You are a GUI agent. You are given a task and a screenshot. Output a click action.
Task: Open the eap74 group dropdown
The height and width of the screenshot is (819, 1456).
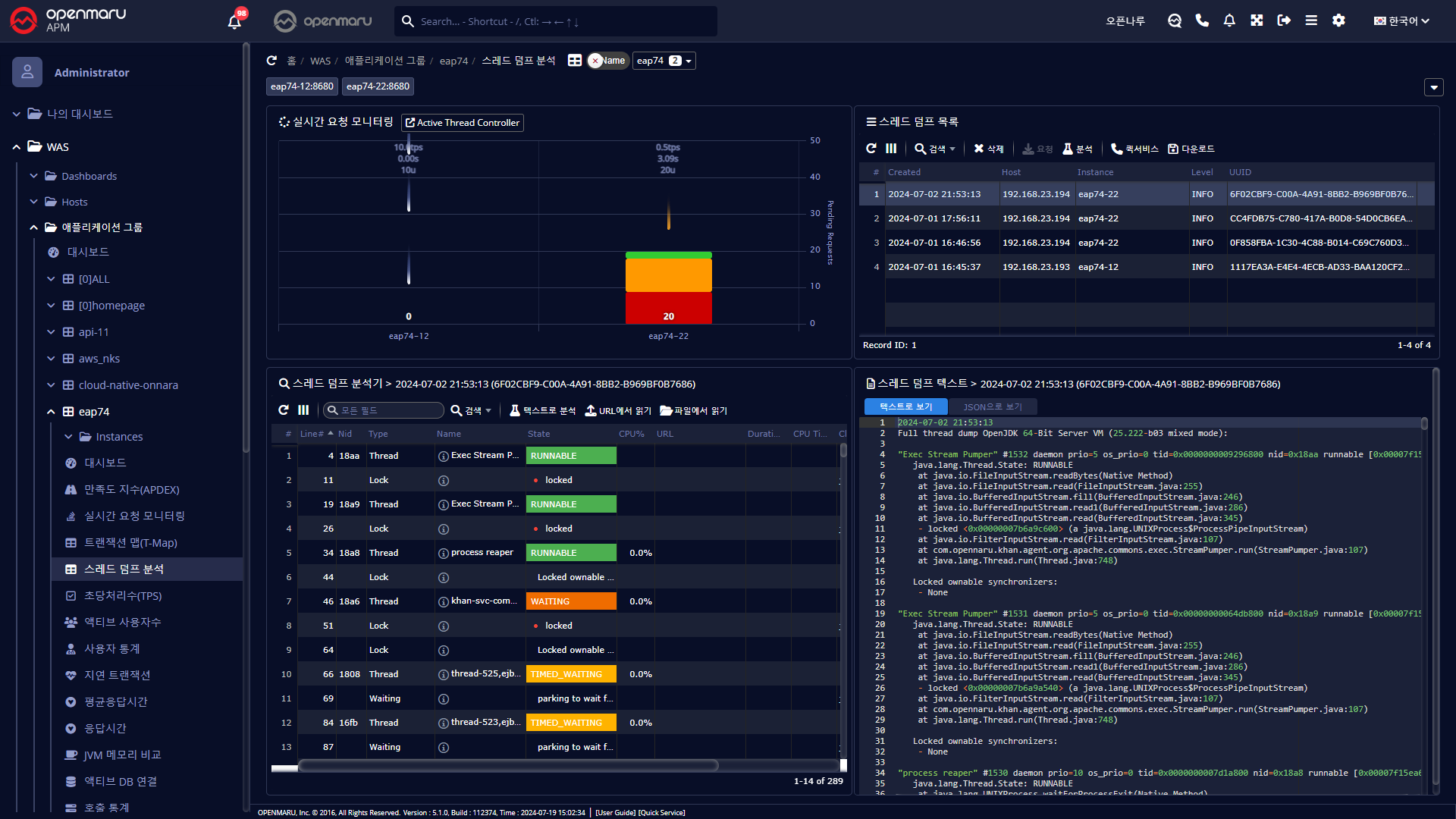click(x=665, y=61)
